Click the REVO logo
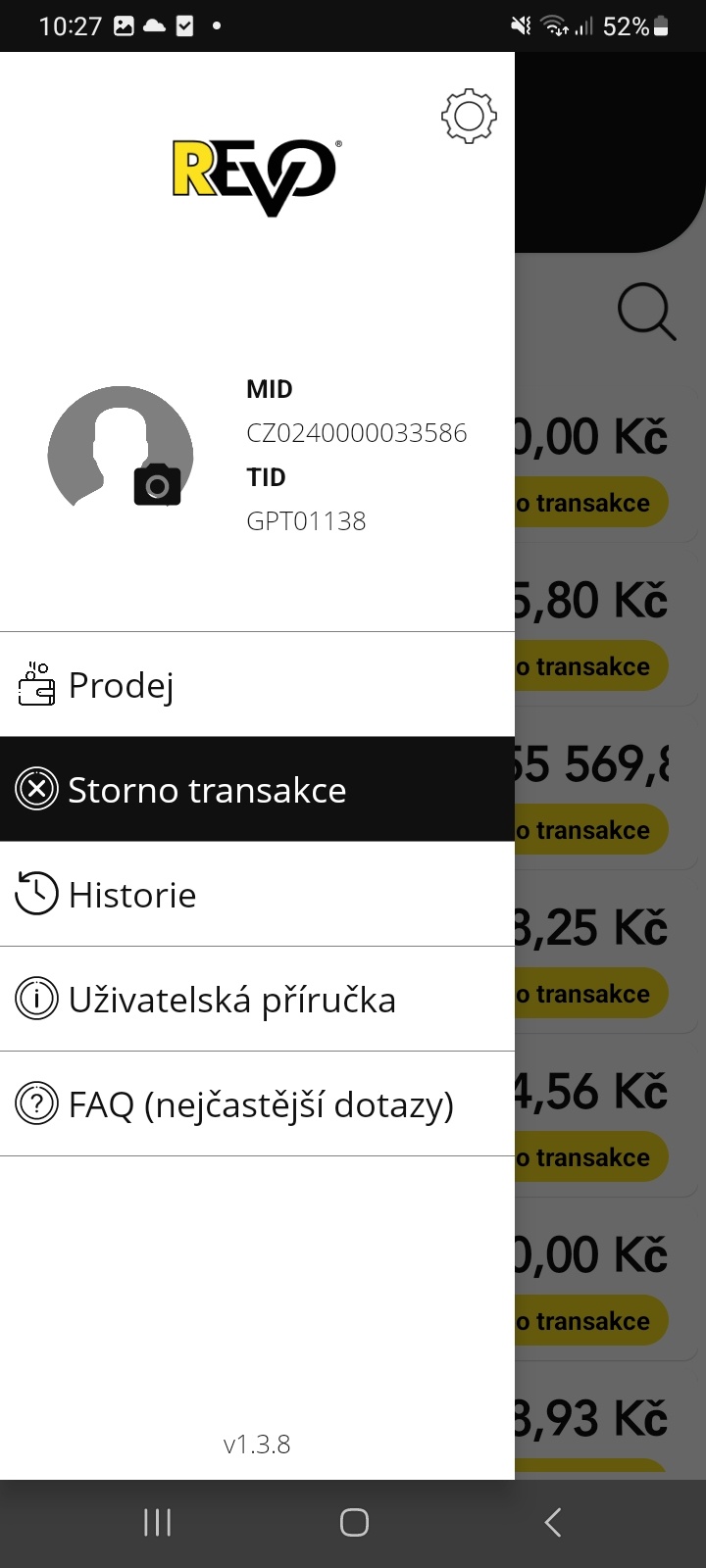The width and height of the screenshot is (706, 1568). pyautogui.click(x=257, y=176)
